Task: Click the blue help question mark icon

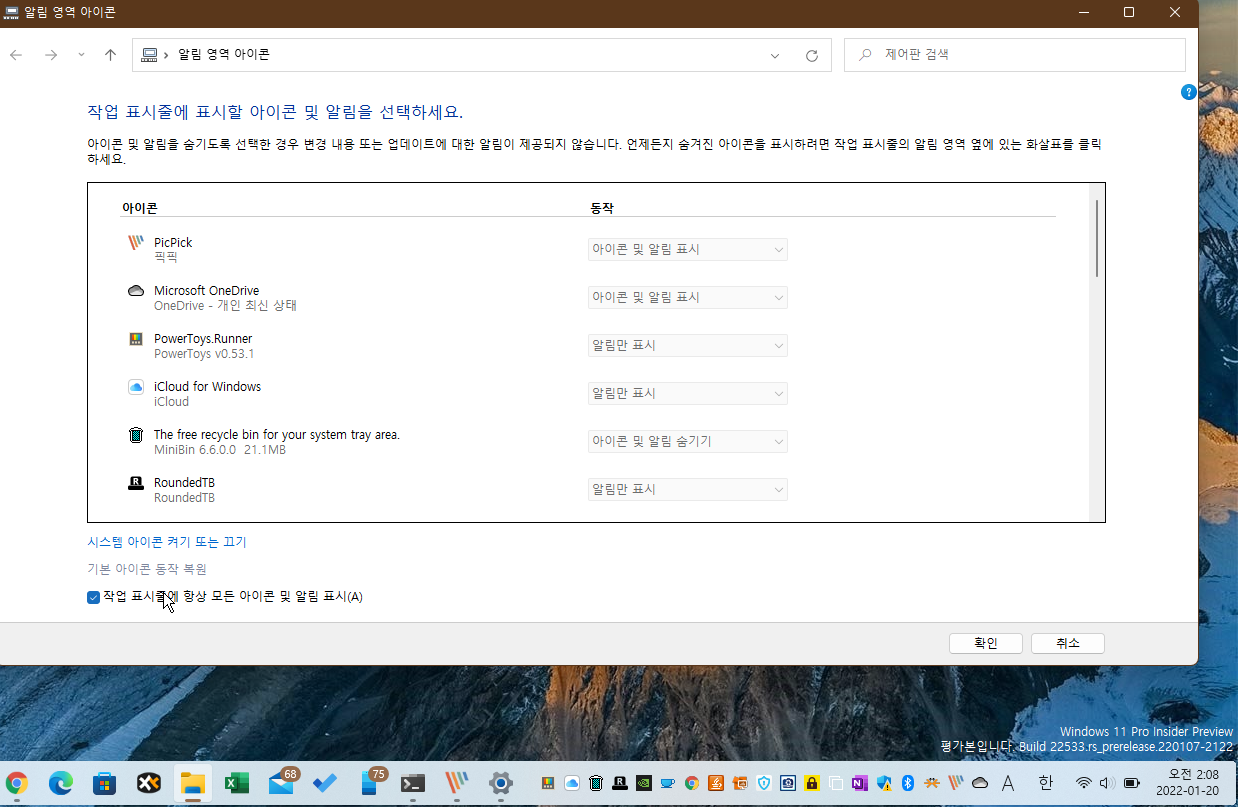Action: click(x=1188, y=91)
